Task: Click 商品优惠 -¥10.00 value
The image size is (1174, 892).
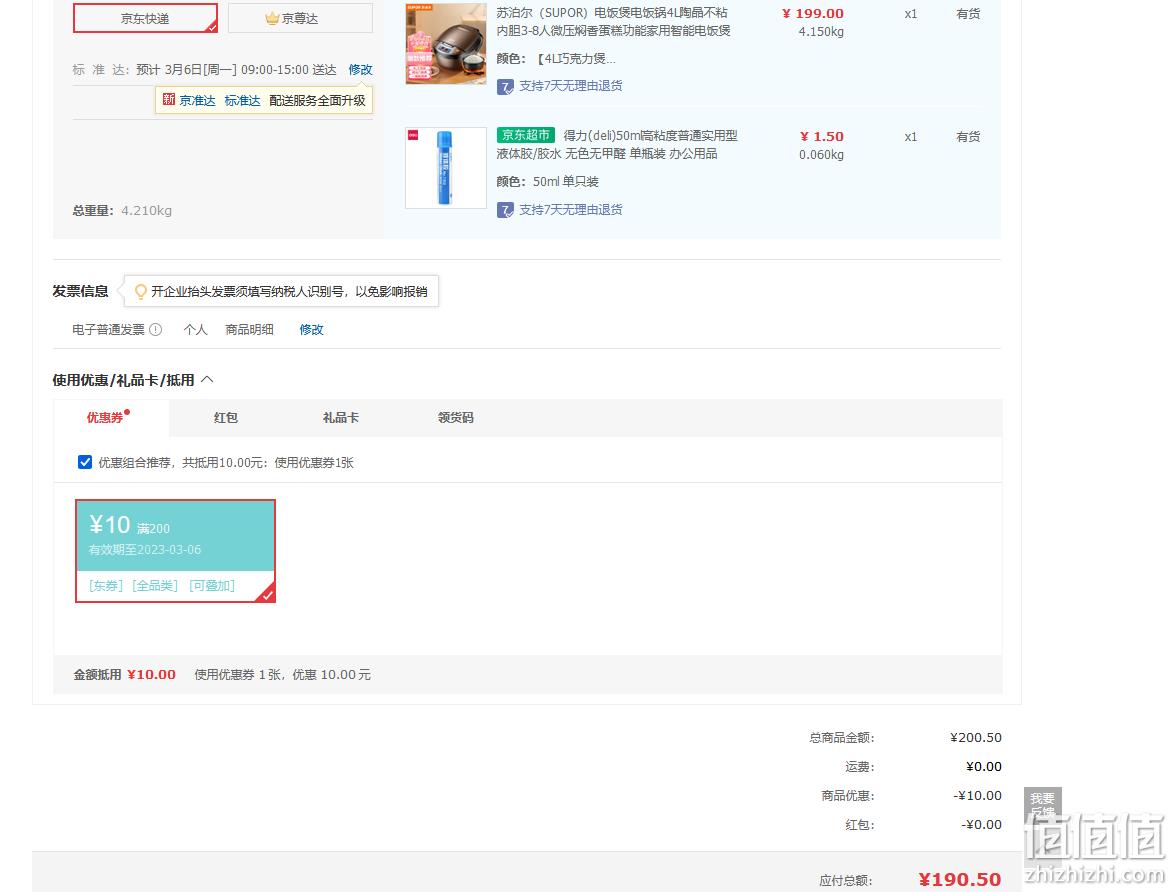Action: click(977, 795)
